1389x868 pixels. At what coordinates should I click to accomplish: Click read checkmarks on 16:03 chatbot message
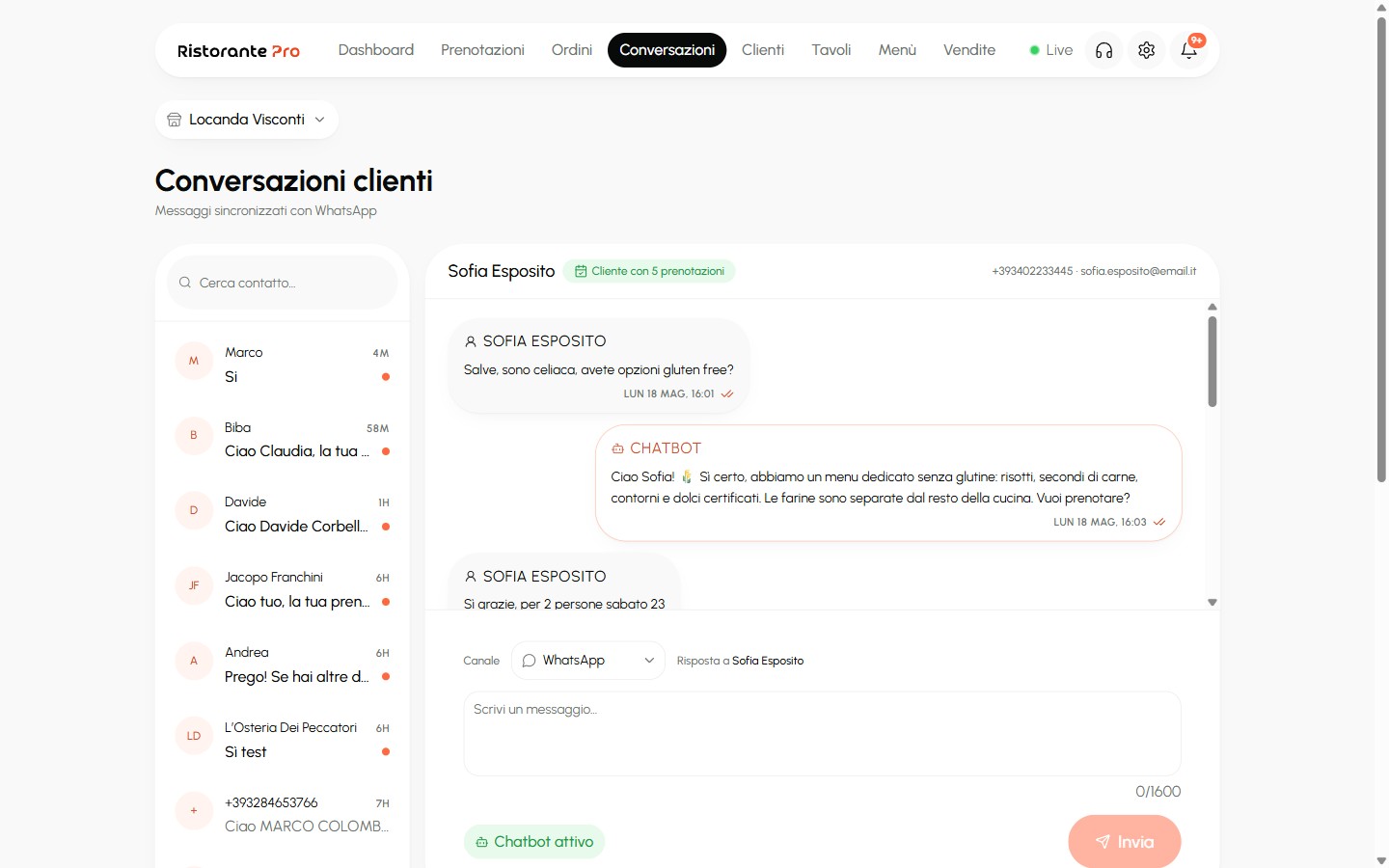1159,522
